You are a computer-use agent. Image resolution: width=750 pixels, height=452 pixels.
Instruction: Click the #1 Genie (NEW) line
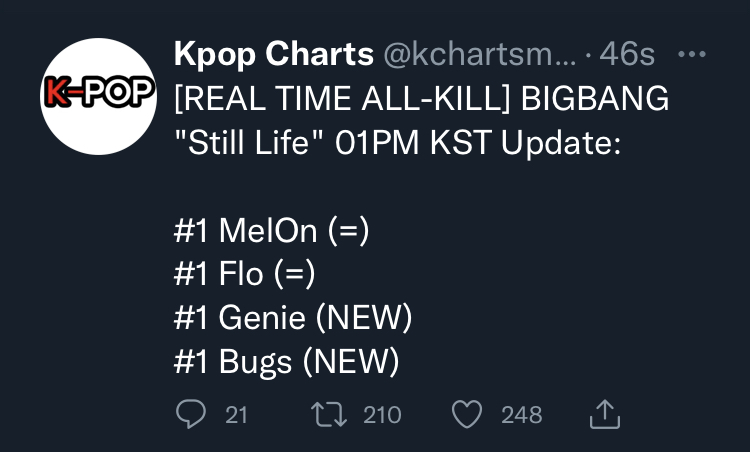293,318
